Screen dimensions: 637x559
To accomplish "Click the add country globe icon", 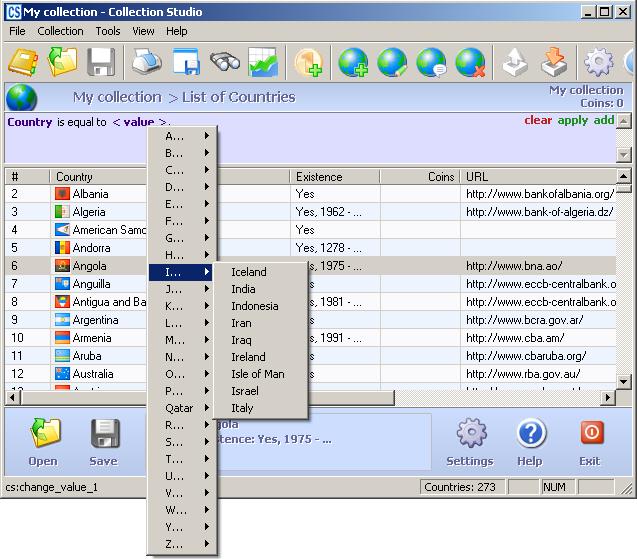I will pyautogui.click(x=353, y=62).
